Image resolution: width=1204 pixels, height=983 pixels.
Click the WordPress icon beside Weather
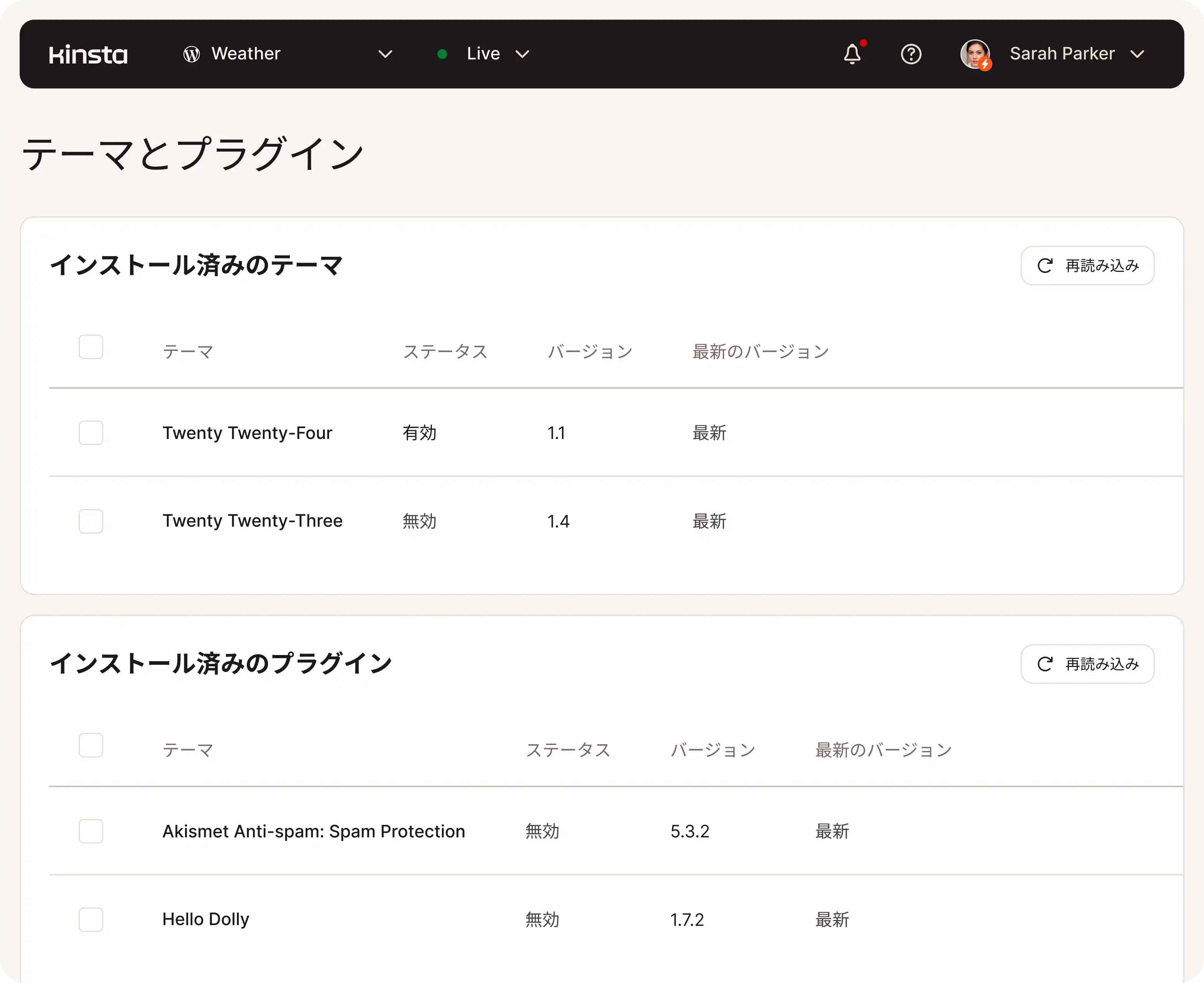tap(191, 55)
